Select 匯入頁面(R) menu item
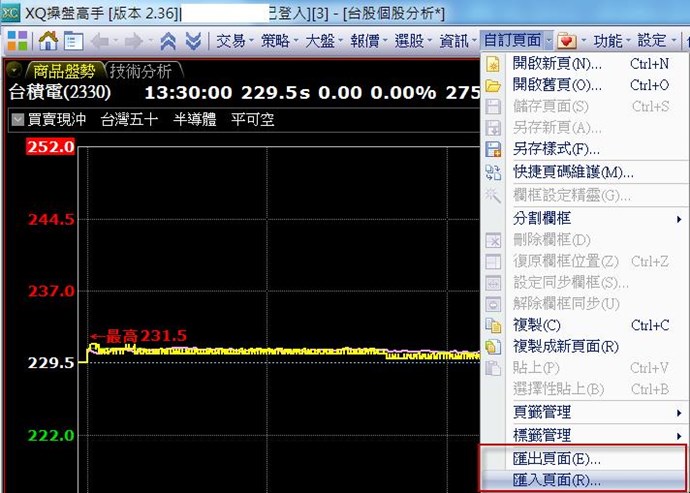Viewport: 690px width, 493px height. pyautogui.click(x=557, y=480)
